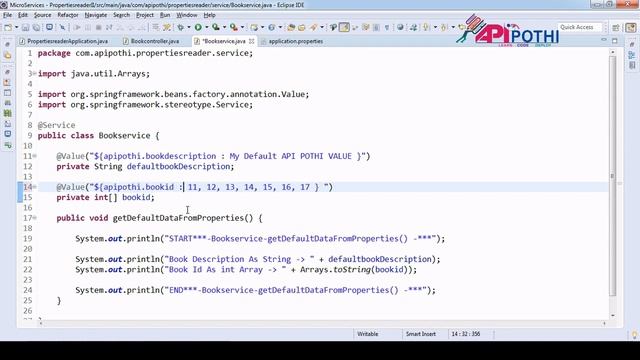Click the Writable status bar entry
Screen dimensions: 640x360
(368, 334)
